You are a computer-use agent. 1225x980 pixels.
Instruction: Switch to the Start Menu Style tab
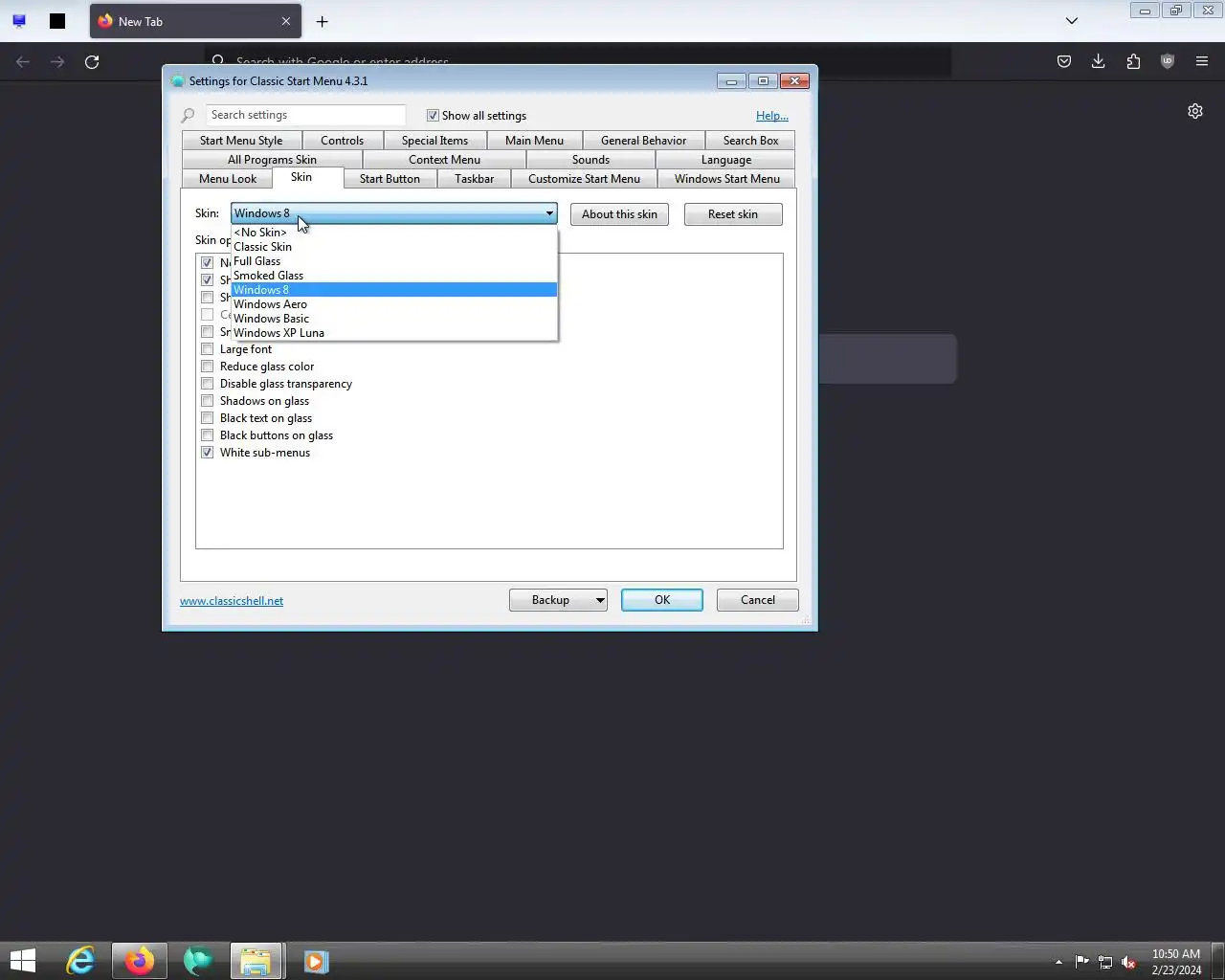pos(241,141)
